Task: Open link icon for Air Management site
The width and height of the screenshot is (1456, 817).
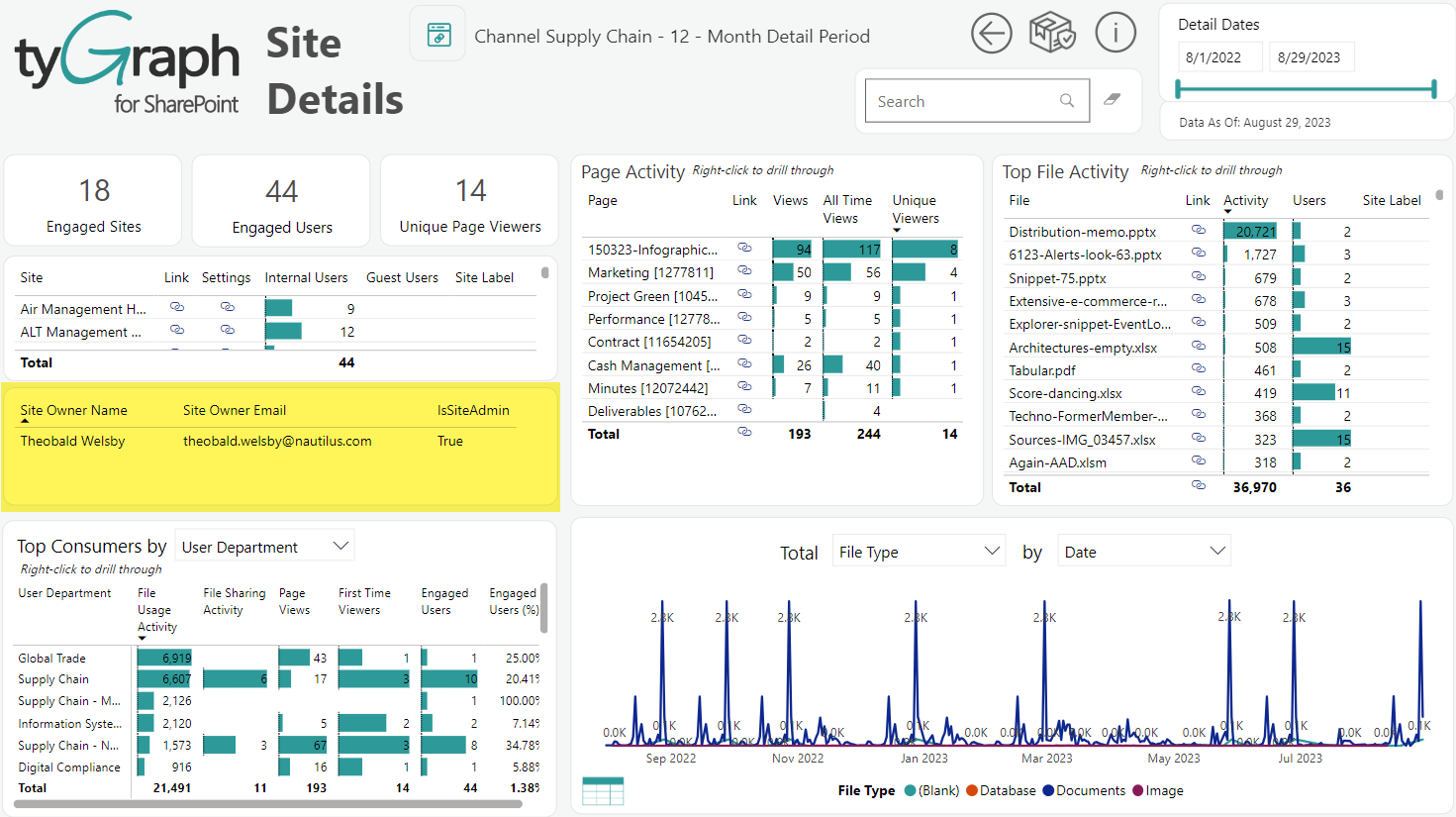Action: [x=177, y=307]
